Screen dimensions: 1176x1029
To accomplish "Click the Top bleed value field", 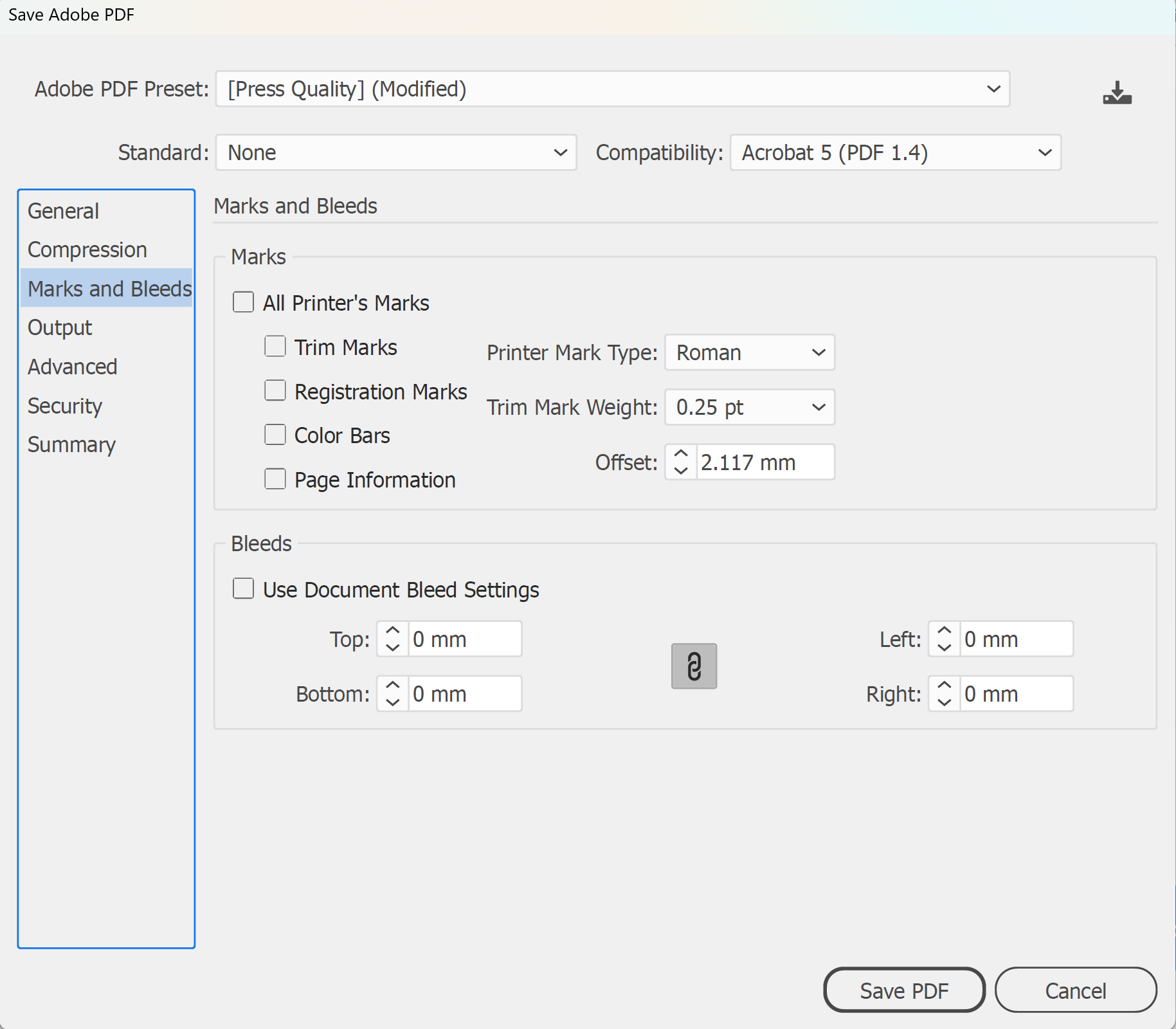I will point(464,639).
